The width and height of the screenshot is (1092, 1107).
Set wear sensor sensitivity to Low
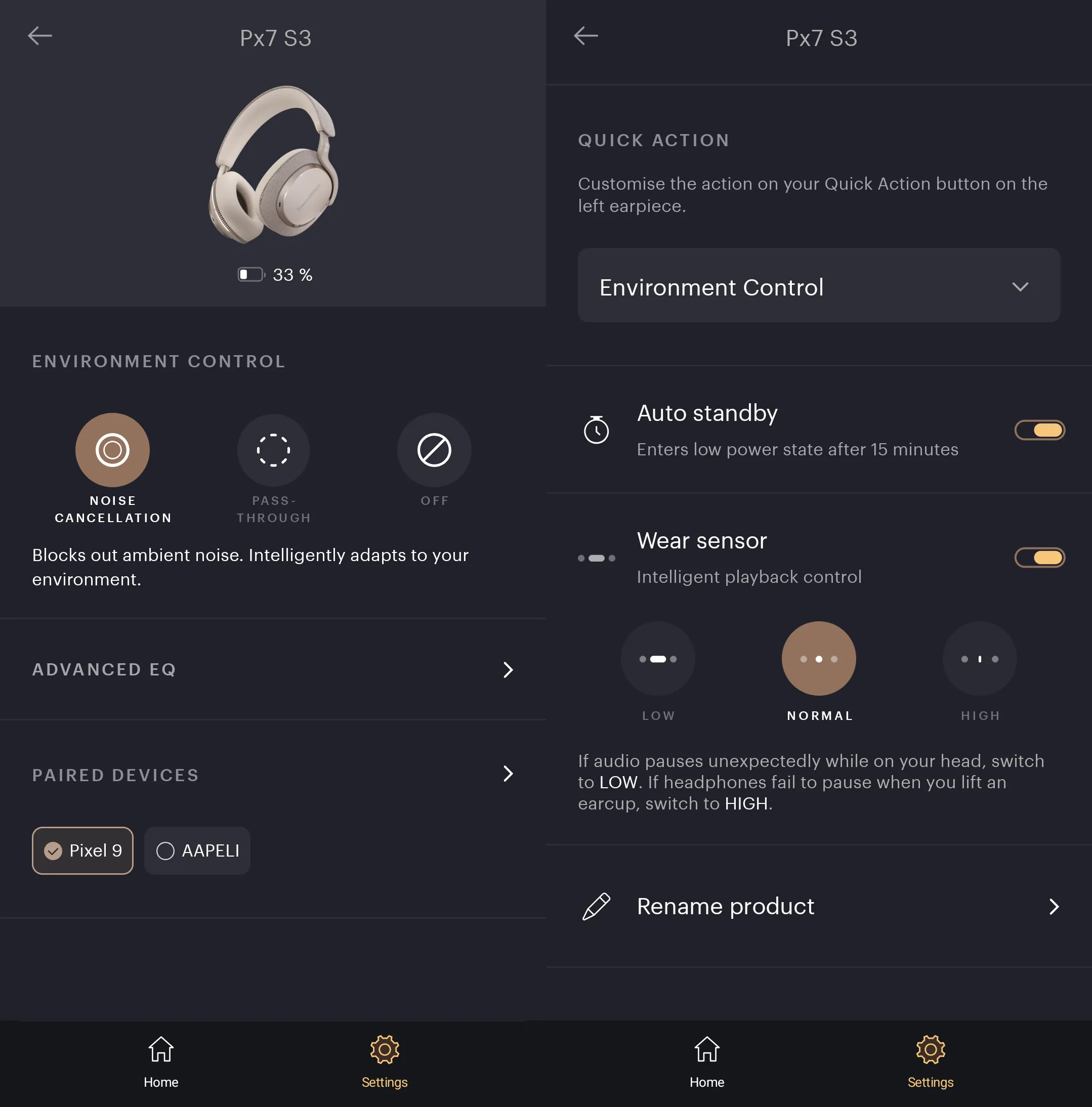tap(658, 658)
